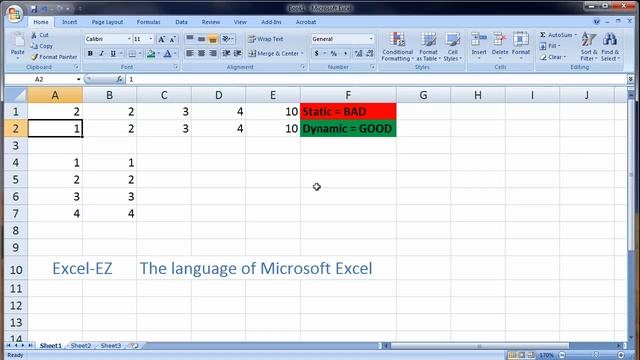This screenshot has width=640, height=360.
Task: Switch to the Sheet2 worksheet tab
Action: click(x=81, y=346)
